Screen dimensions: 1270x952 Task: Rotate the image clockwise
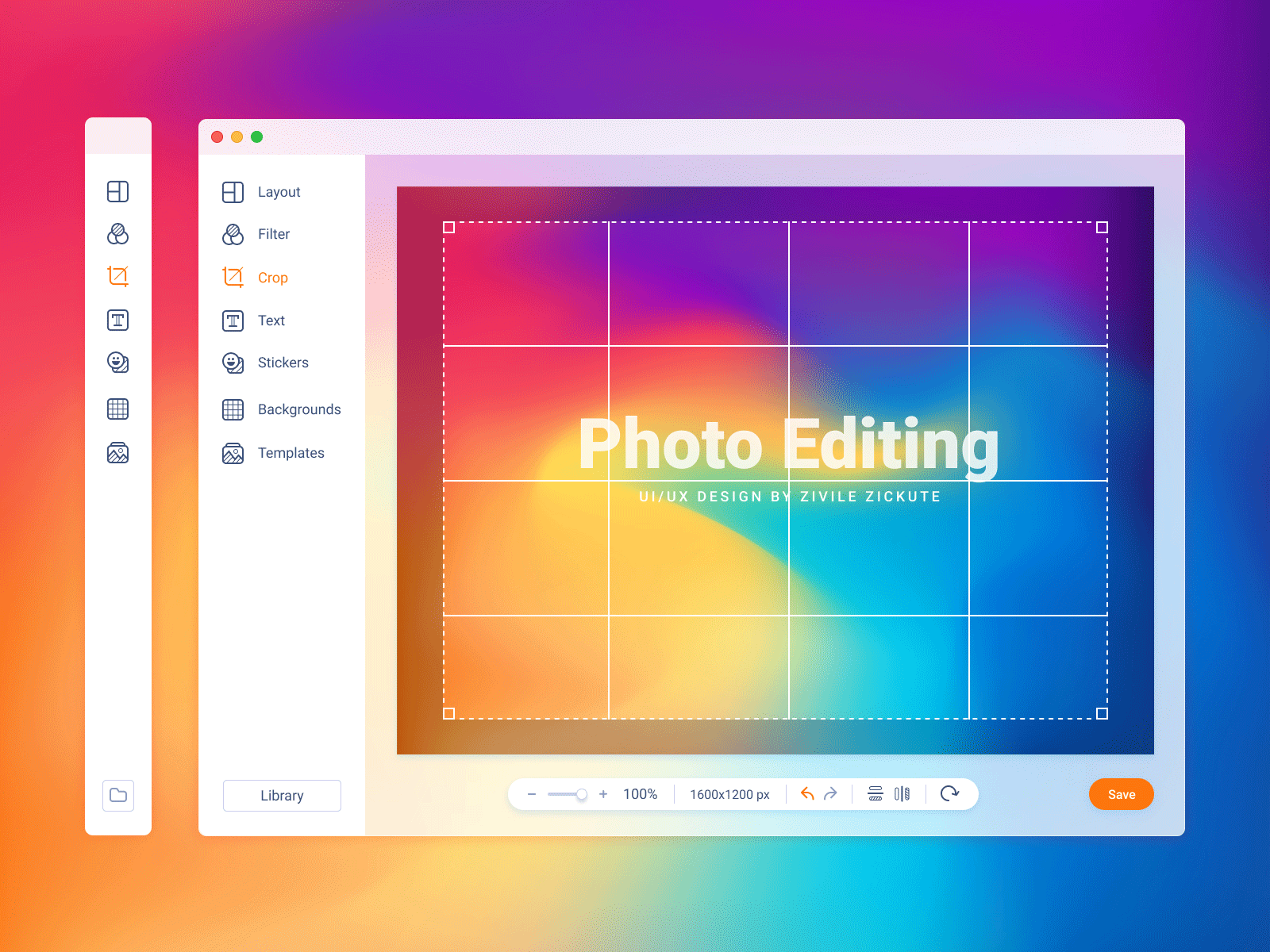coord(949,794)
